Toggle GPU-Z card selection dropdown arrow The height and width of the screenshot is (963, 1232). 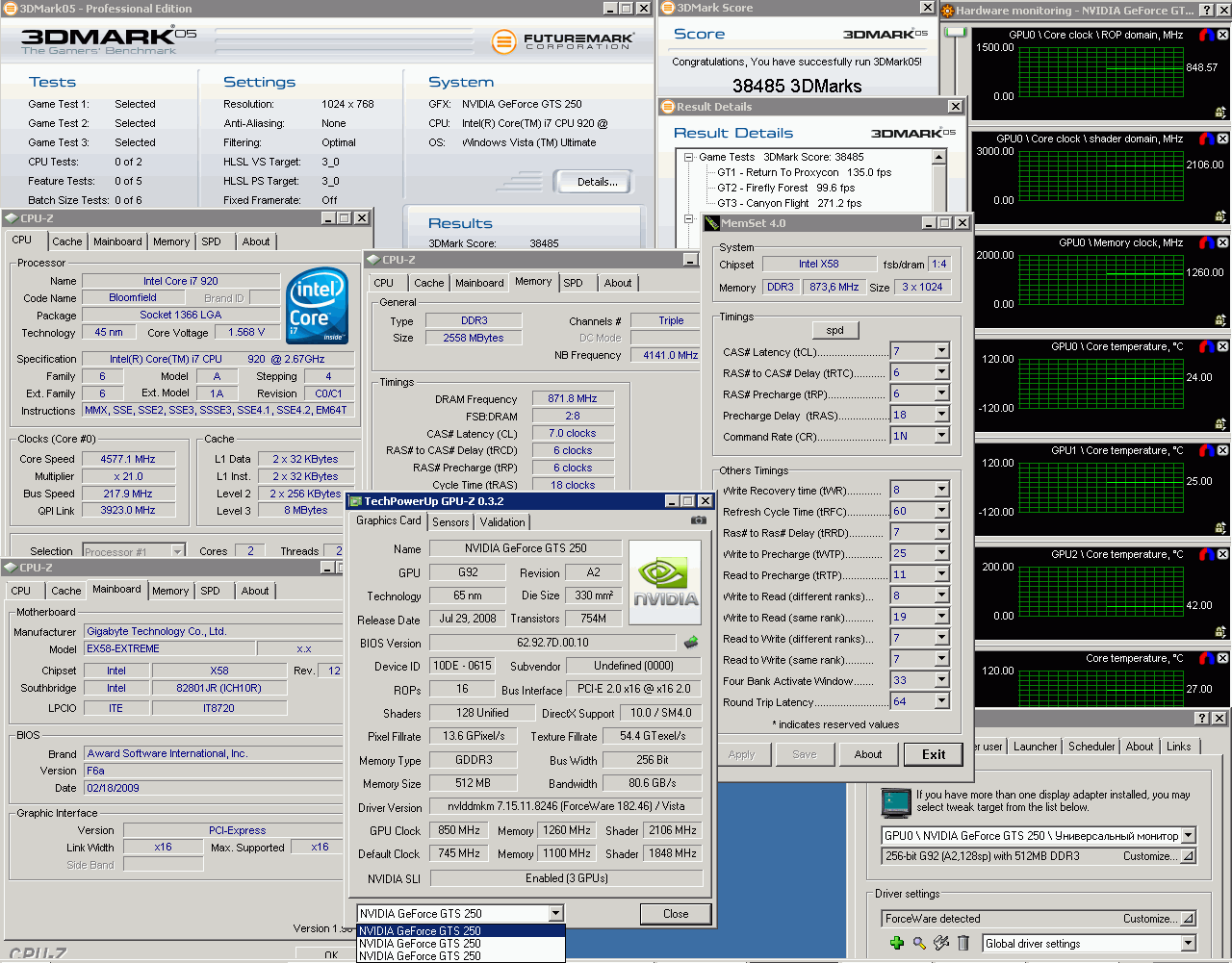point(555,913)
